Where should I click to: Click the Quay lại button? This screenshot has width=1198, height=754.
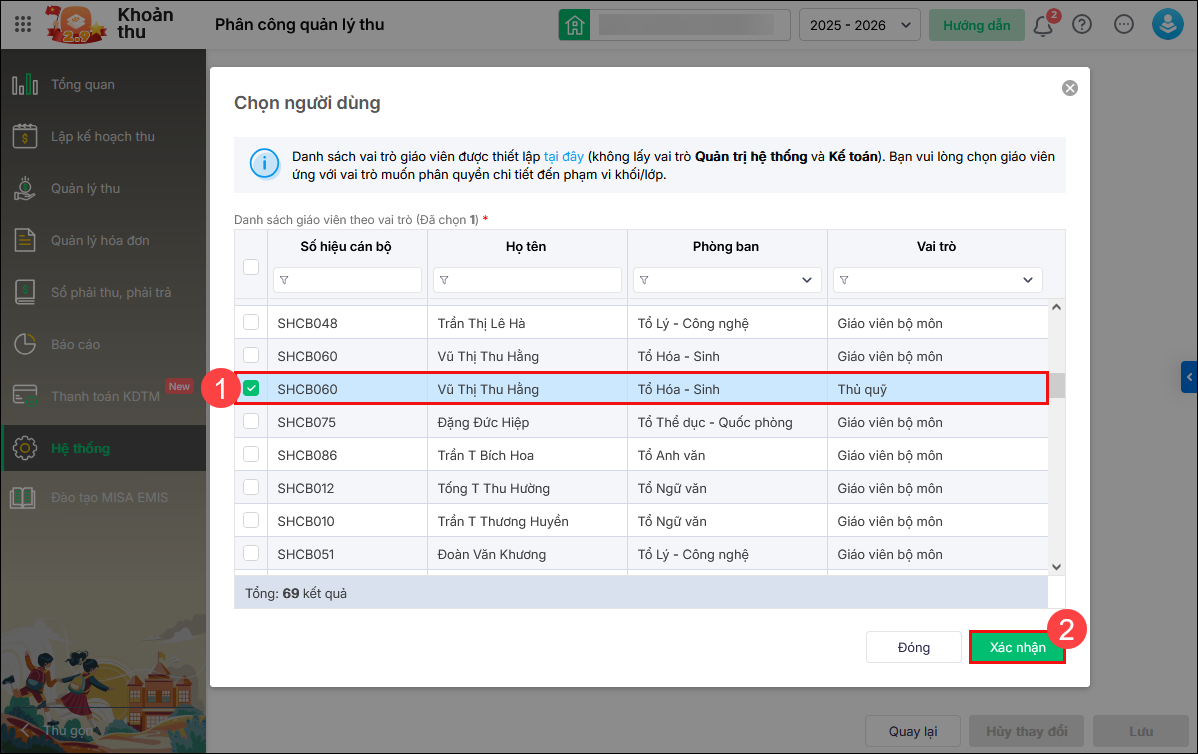click(913, 732)
